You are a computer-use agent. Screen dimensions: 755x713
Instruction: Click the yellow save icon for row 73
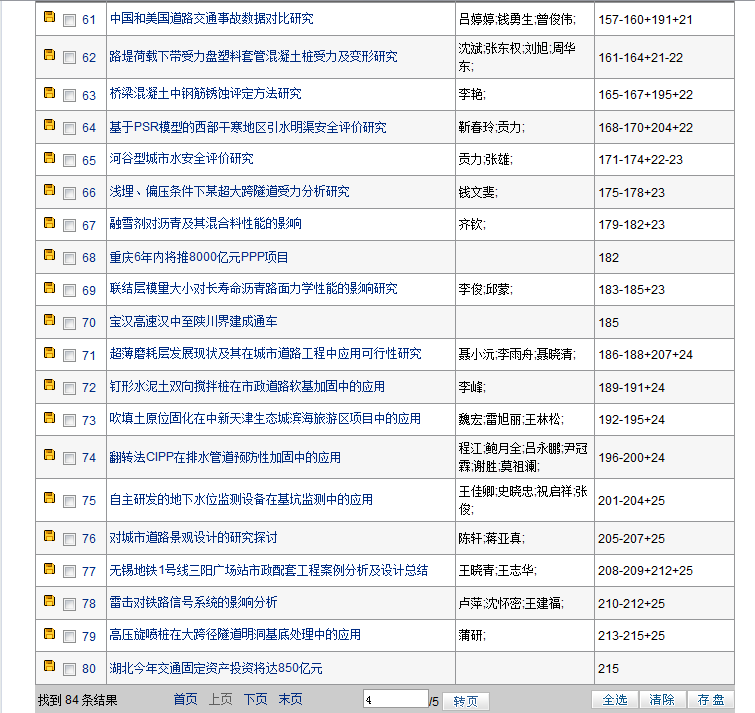click(x=49, y=419)
